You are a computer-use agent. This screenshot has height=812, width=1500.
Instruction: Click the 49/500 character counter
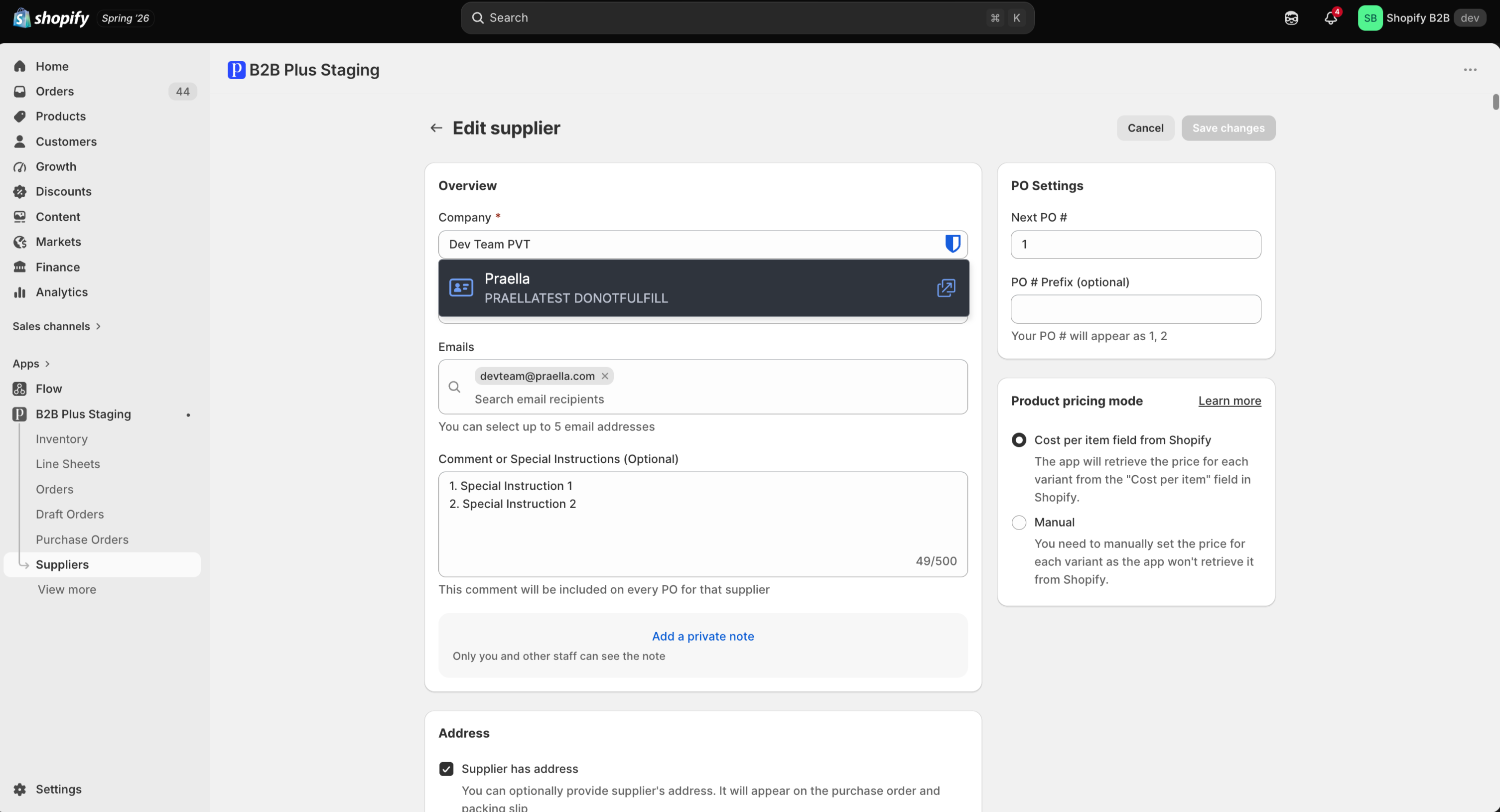pos(936,561)
